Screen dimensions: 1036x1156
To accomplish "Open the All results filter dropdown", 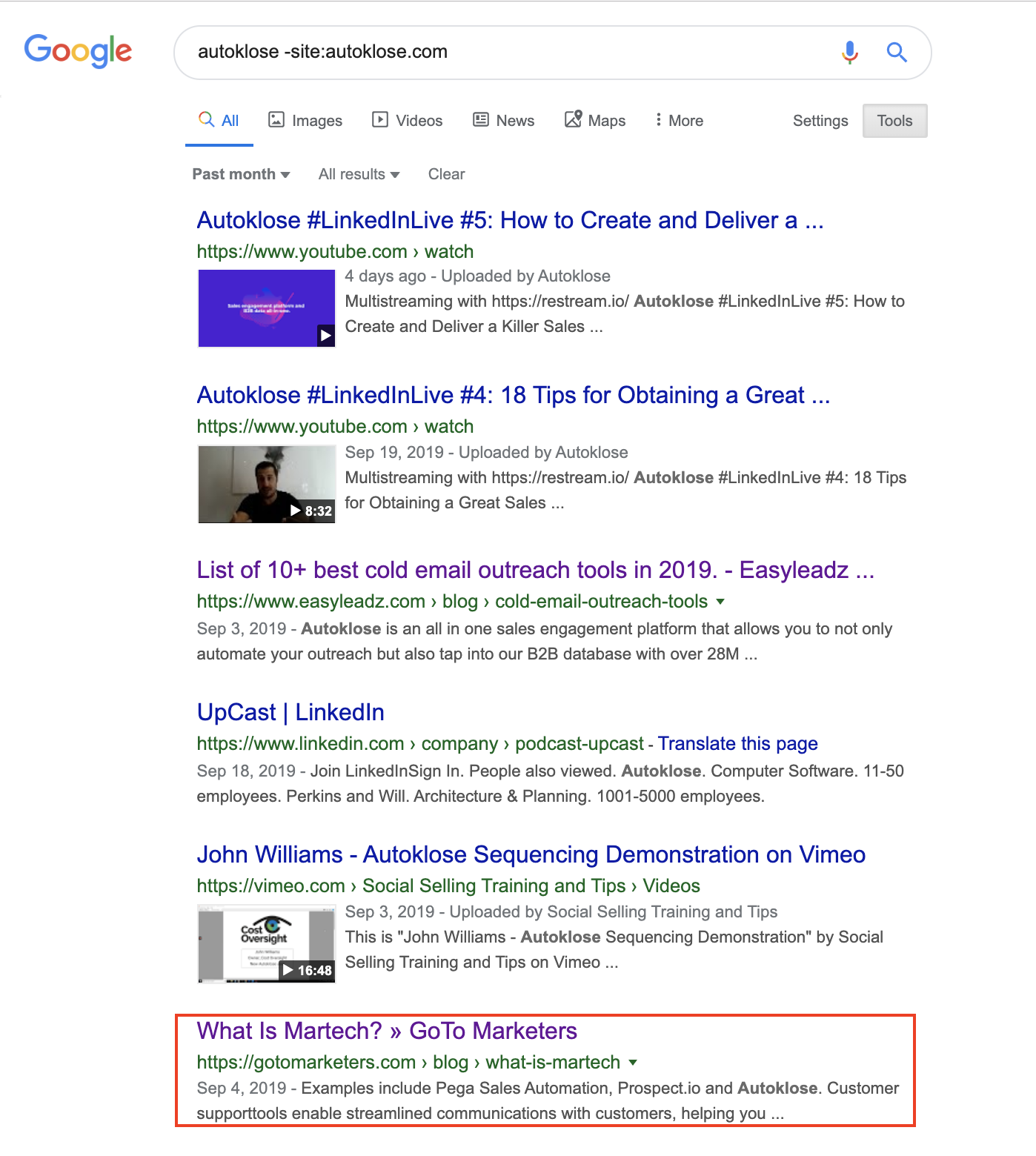I will point(359,174).
